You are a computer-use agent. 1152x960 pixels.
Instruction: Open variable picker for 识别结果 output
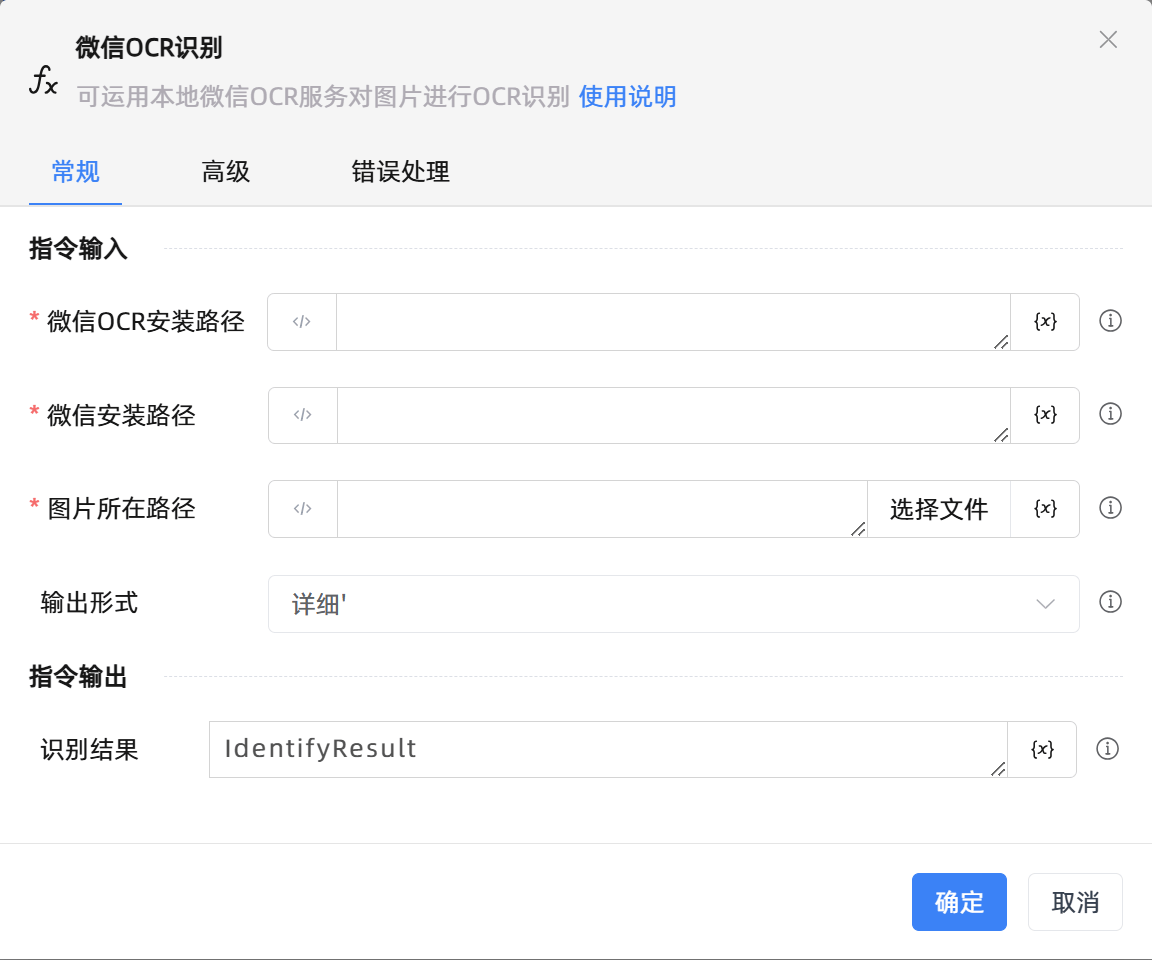point(1042,749)
